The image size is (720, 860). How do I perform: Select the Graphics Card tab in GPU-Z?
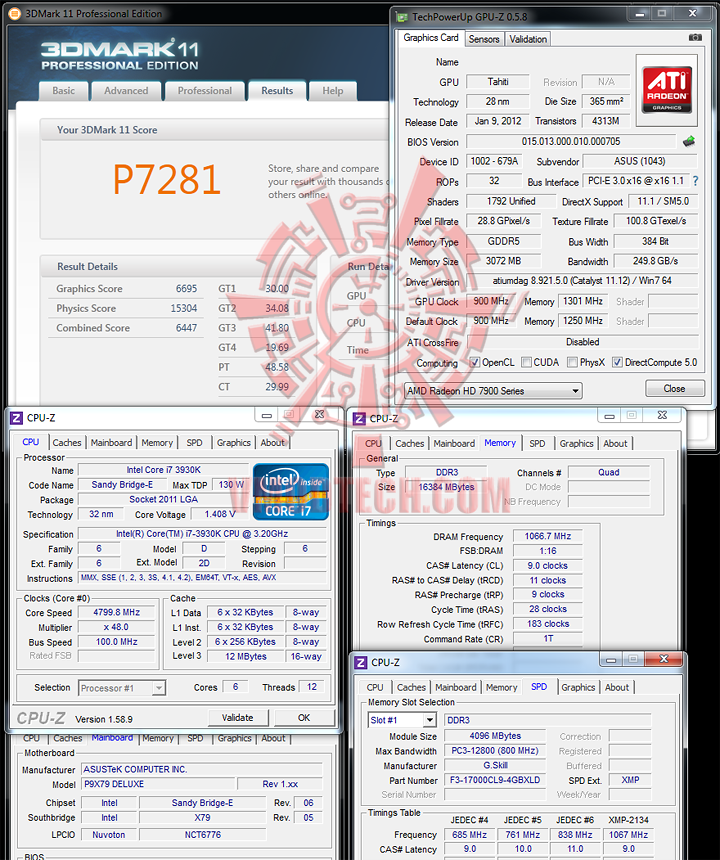pos(431,38)
